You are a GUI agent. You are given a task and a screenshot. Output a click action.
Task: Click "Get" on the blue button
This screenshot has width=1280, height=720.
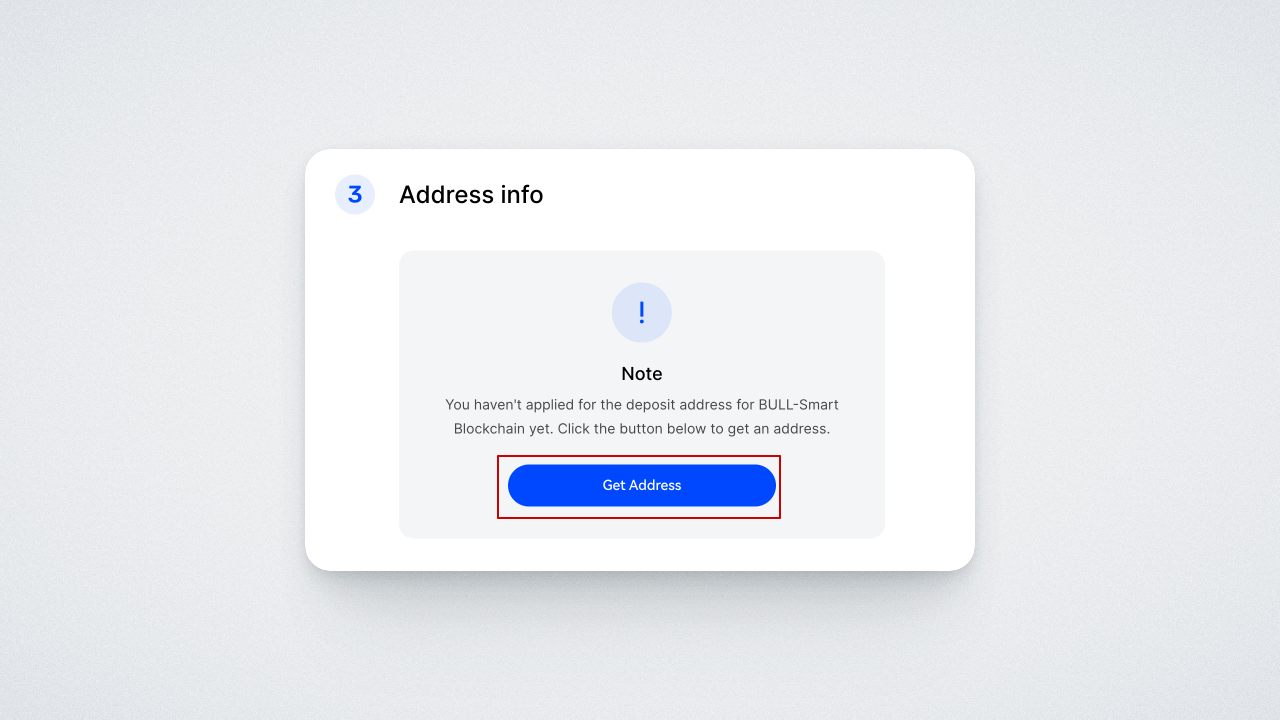point(613,485)
